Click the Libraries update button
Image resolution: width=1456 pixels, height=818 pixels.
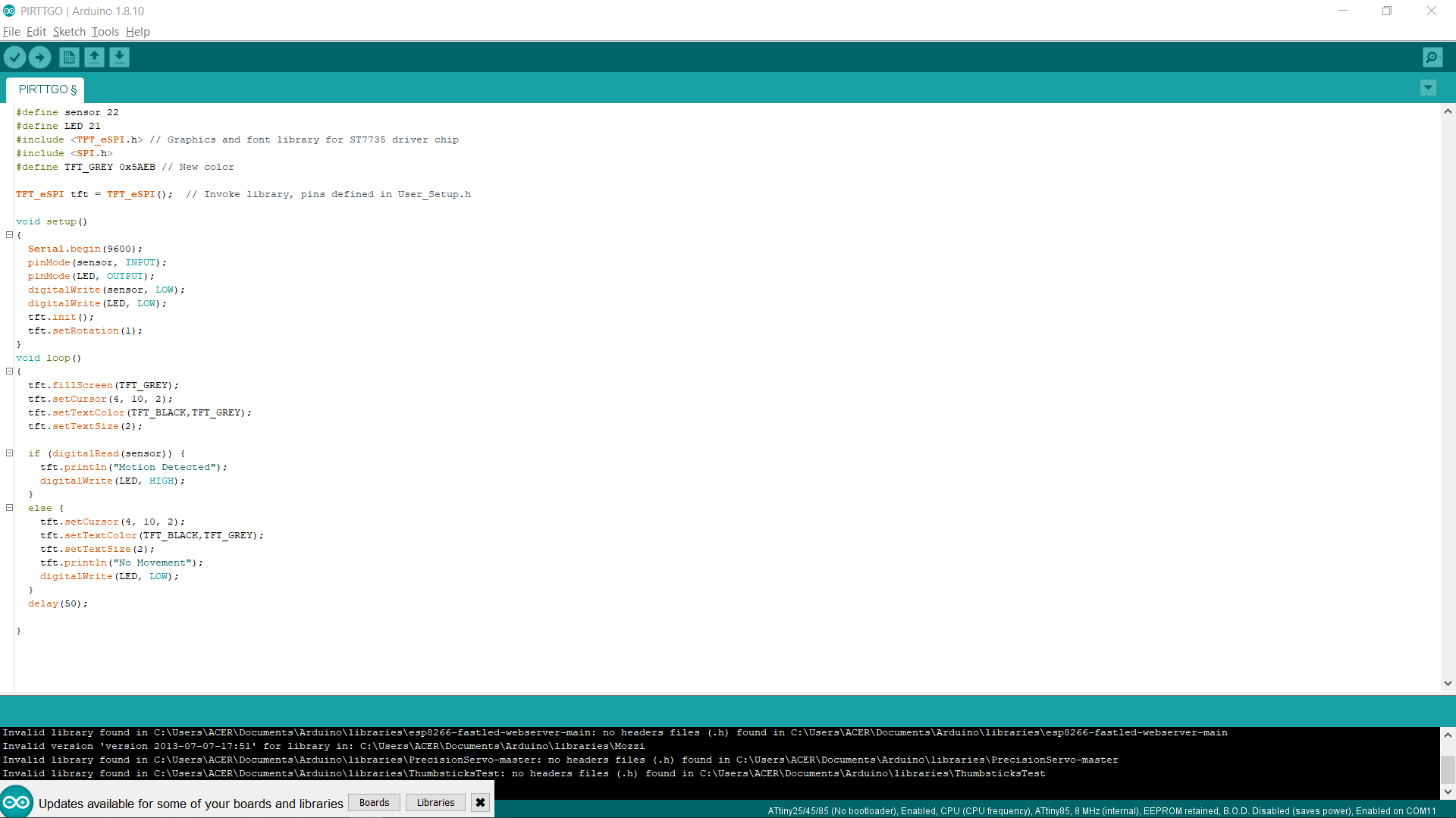pos(435,802)
